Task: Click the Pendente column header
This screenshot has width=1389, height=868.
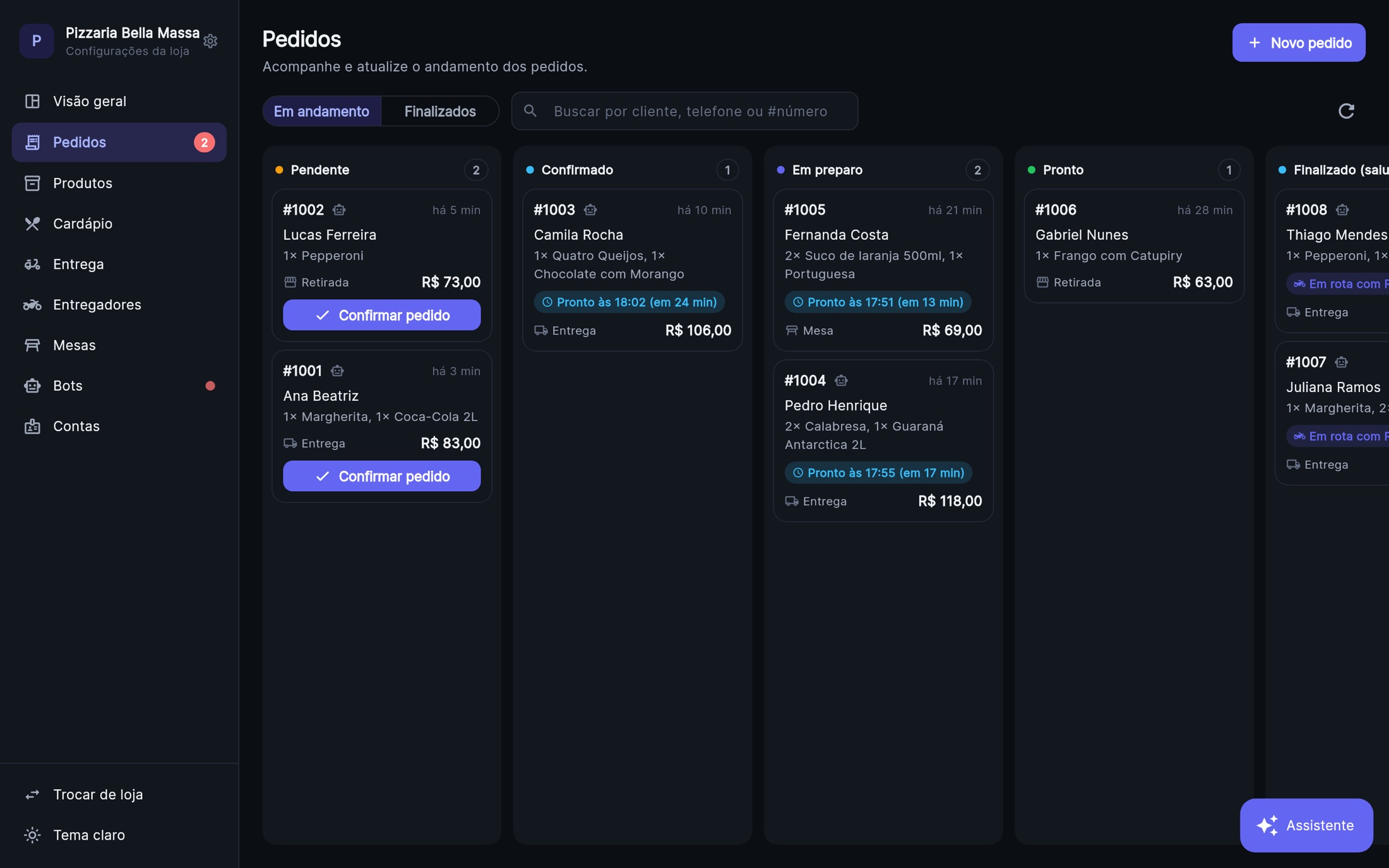Action: point(381,170)
